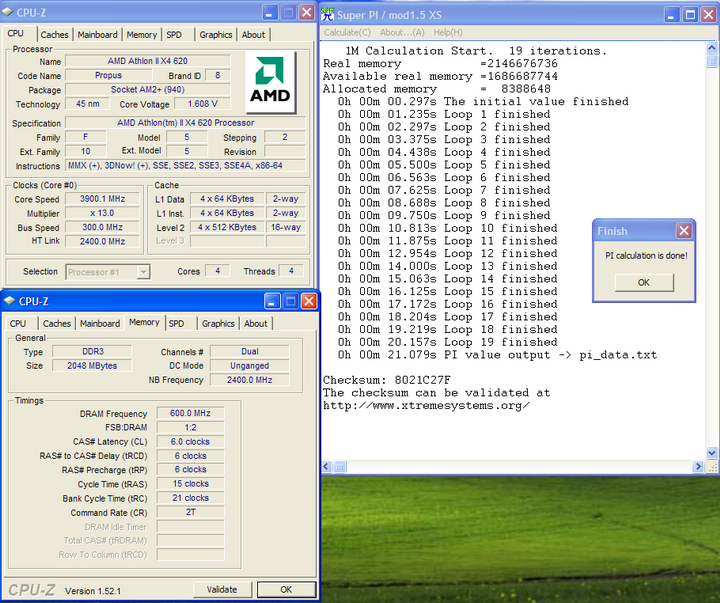Viewport: 720px width, 603px height.
Task: Minimize the top CPU-Z window
Action: [x=269, y=12]
